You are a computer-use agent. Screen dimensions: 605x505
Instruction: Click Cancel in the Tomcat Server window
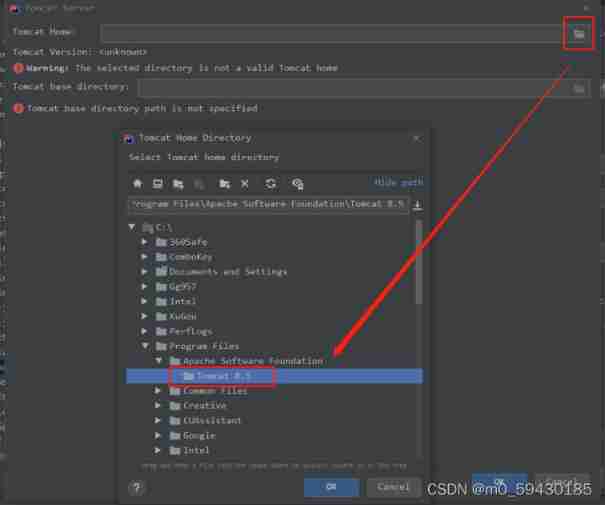tap(562, 482)
